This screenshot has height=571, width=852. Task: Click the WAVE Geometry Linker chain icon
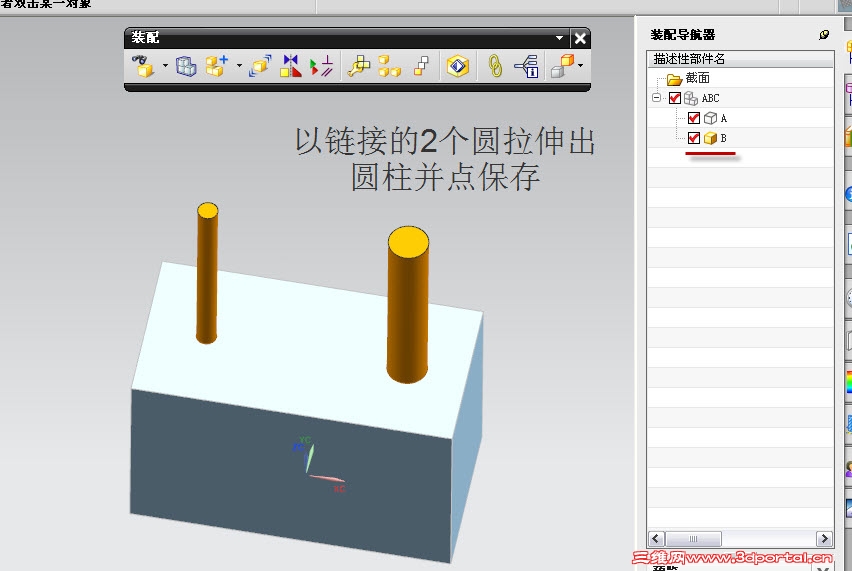click(495, 66)
